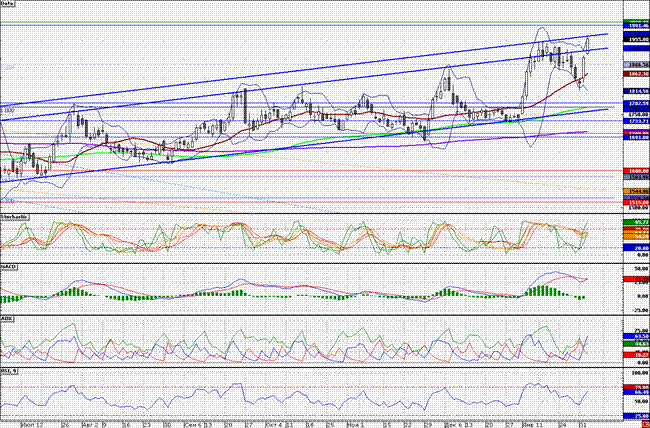Click the blue 66.40 RSI value tag

click(636, 392)
